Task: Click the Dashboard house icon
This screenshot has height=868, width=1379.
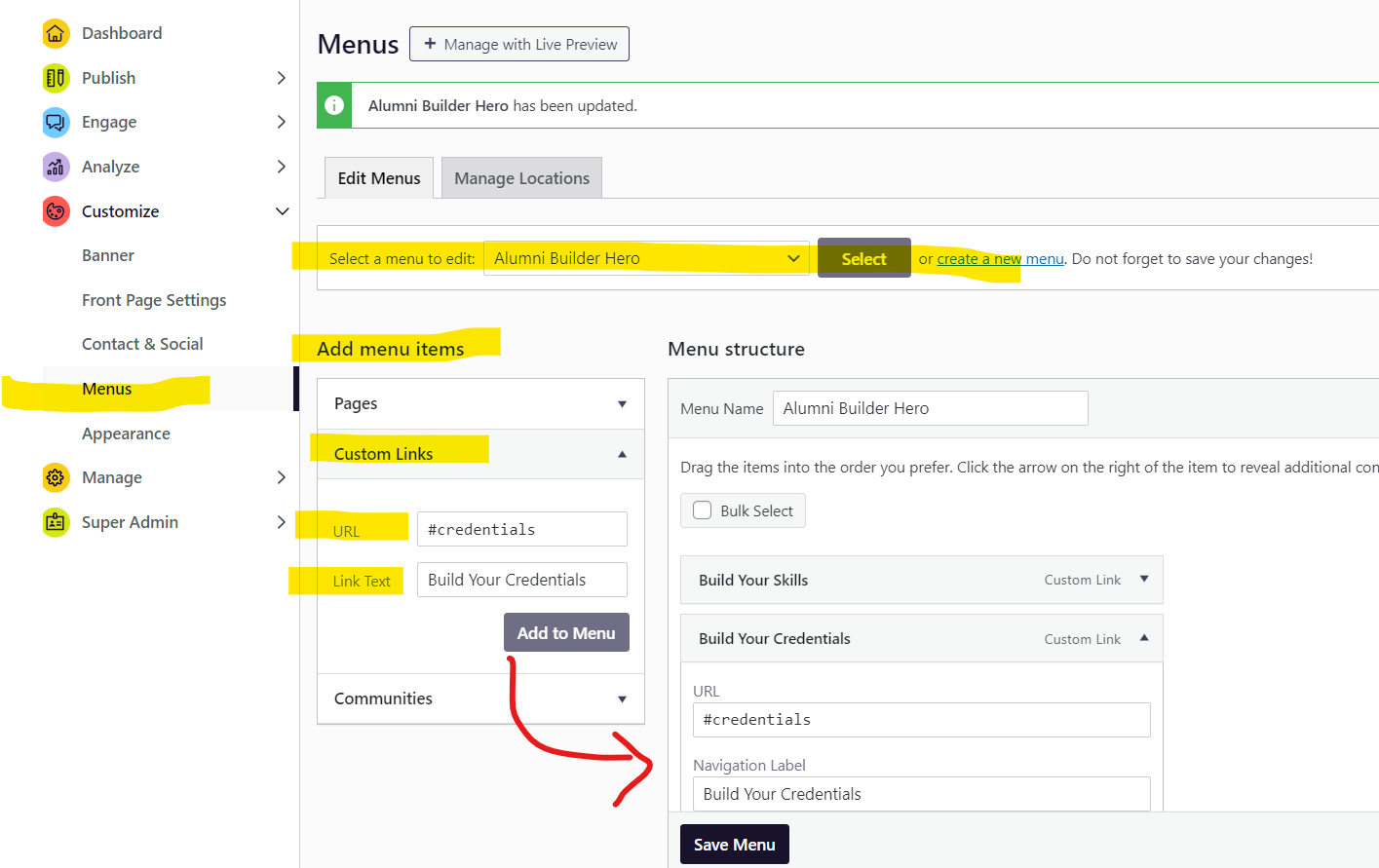Action: click(56, 34)
